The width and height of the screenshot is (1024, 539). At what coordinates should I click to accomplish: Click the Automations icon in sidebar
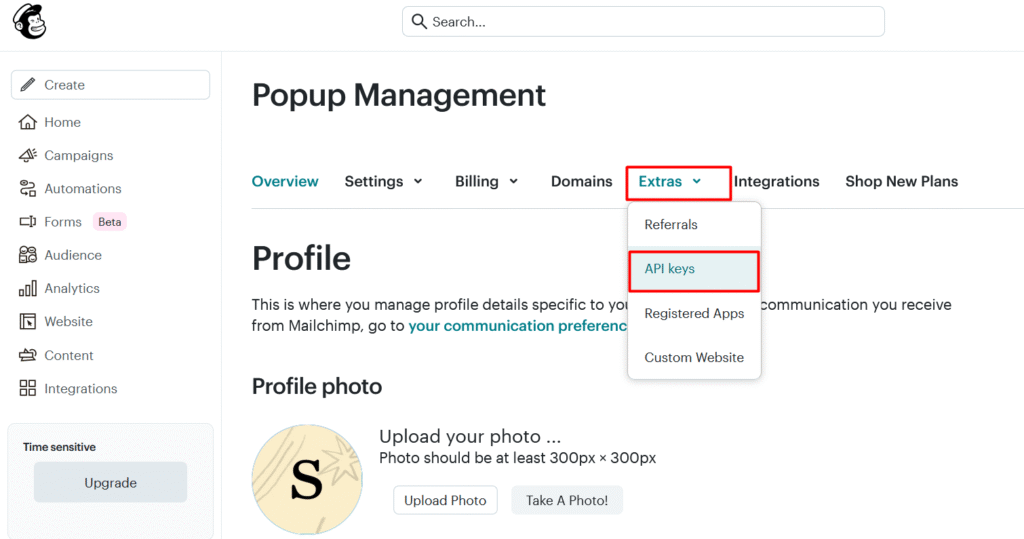click(x=28, y=189)
